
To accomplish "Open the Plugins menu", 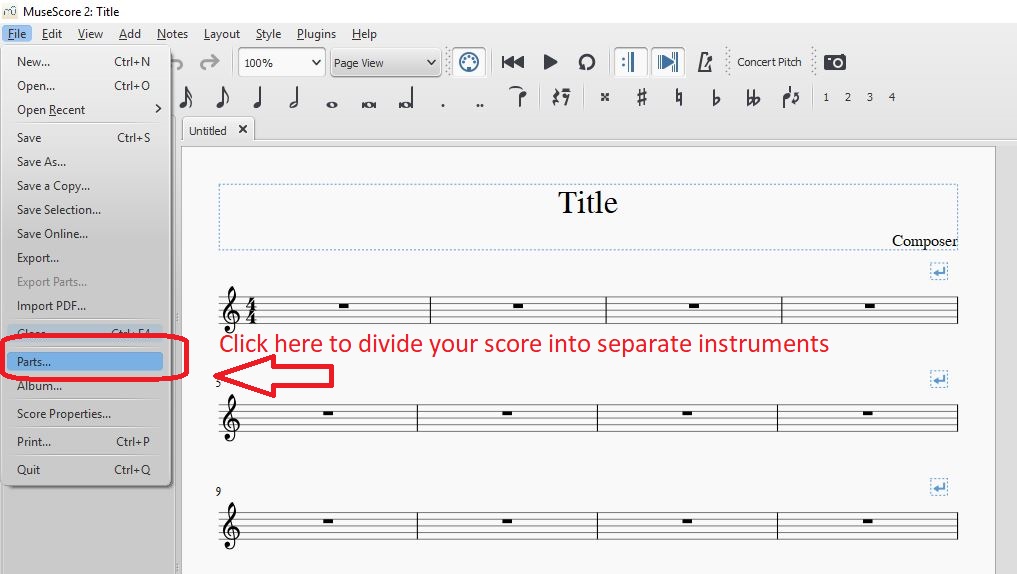I will [316, 34].
